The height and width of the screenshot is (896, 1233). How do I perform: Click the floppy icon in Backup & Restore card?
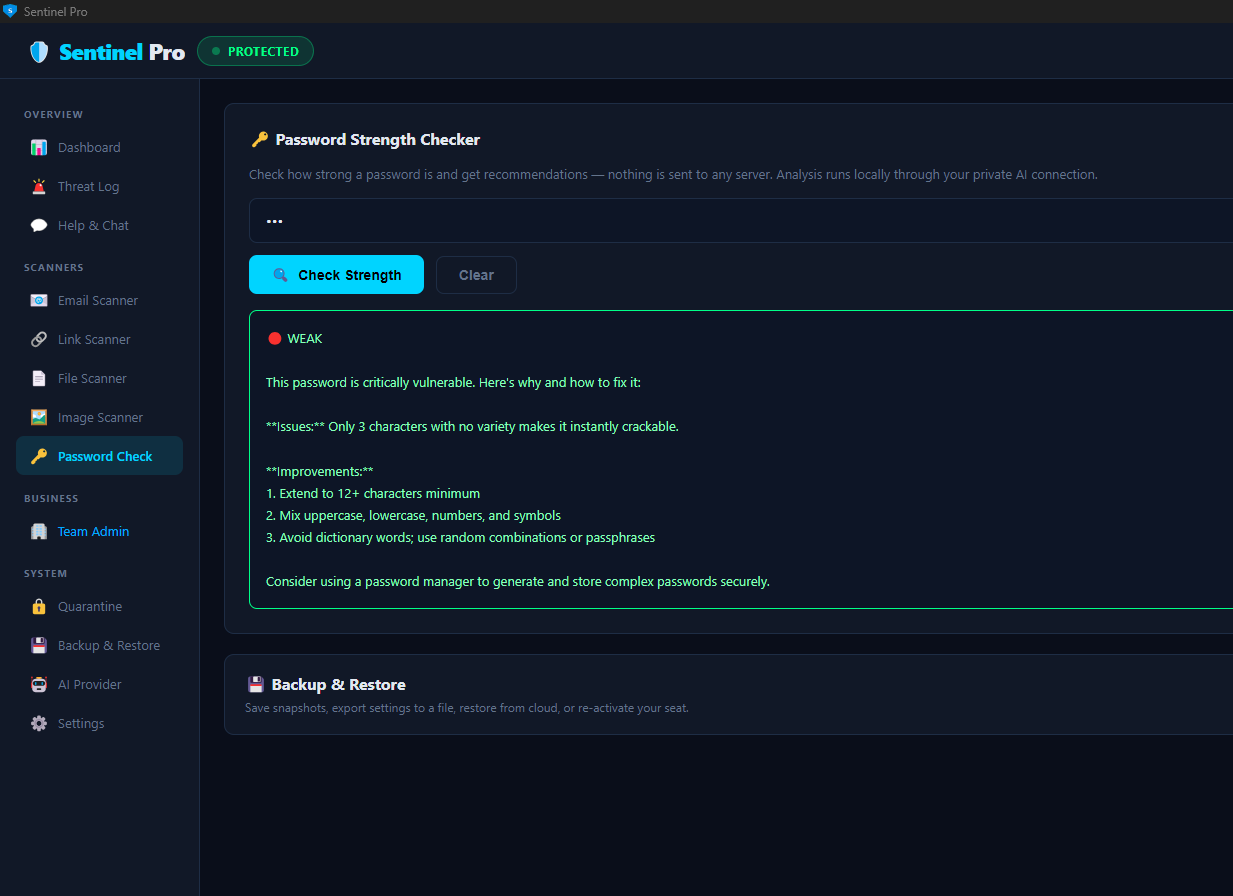tap(256, 685)
